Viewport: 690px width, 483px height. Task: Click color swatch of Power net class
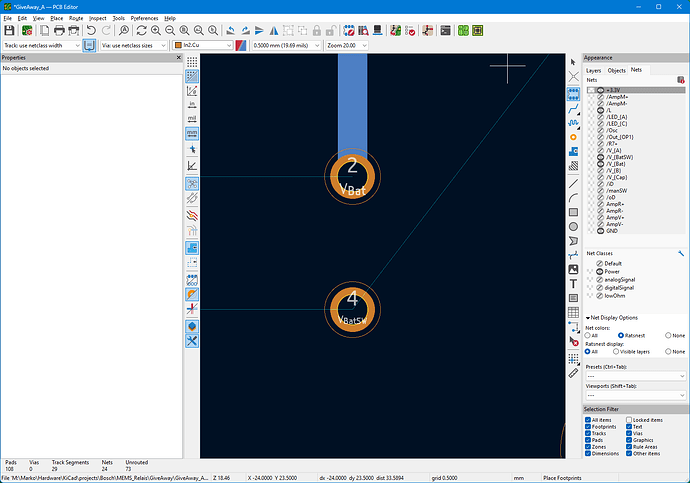590,272
